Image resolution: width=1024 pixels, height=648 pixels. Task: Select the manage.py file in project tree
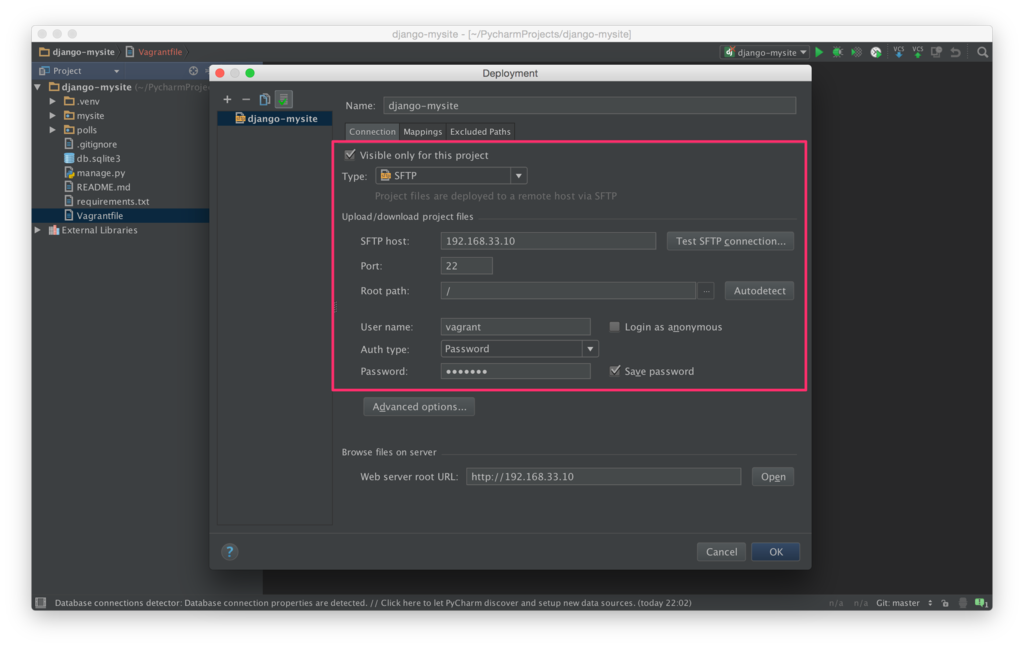[x=100, y=172]
